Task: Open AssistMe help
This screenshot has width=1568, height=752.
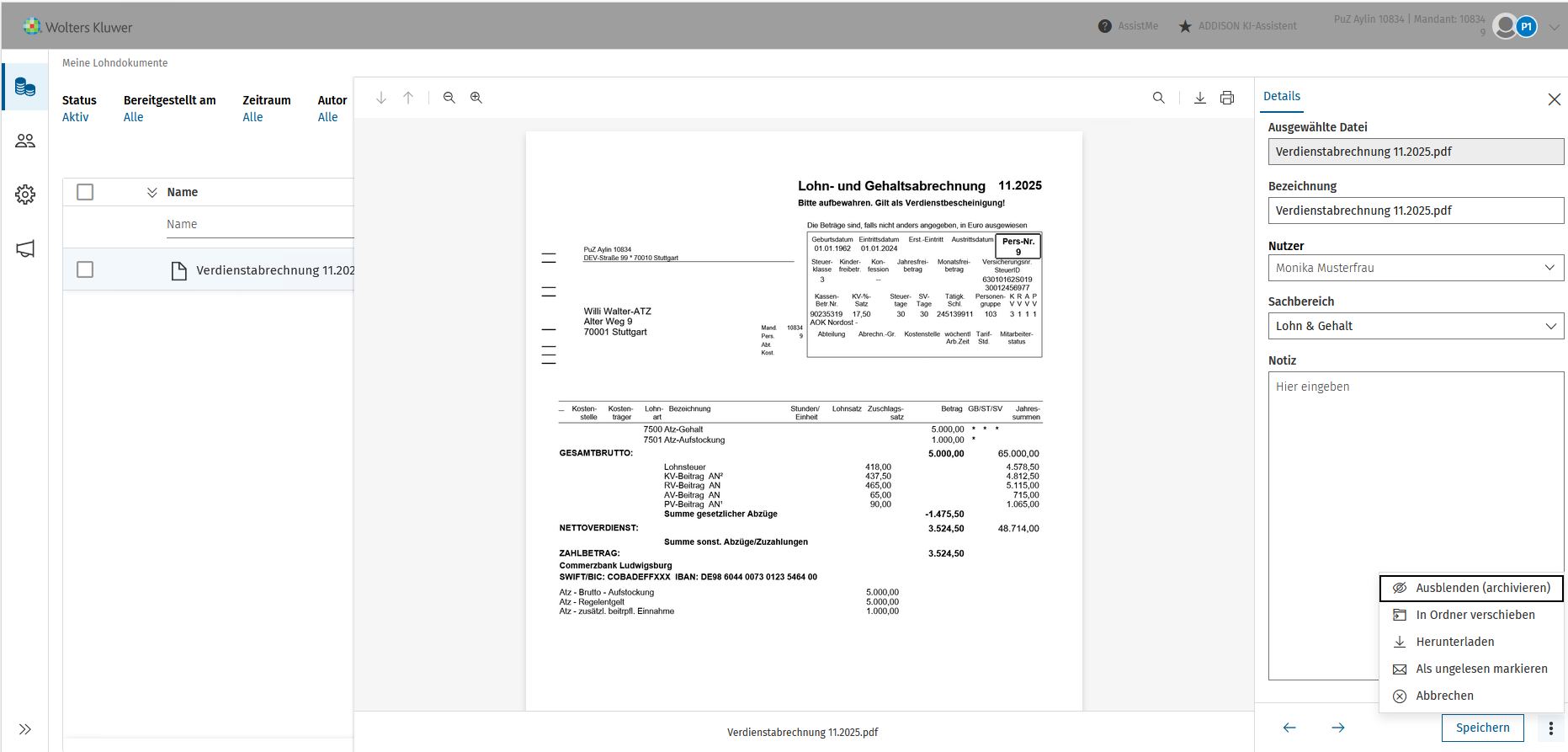Action: pos(1128,26)
